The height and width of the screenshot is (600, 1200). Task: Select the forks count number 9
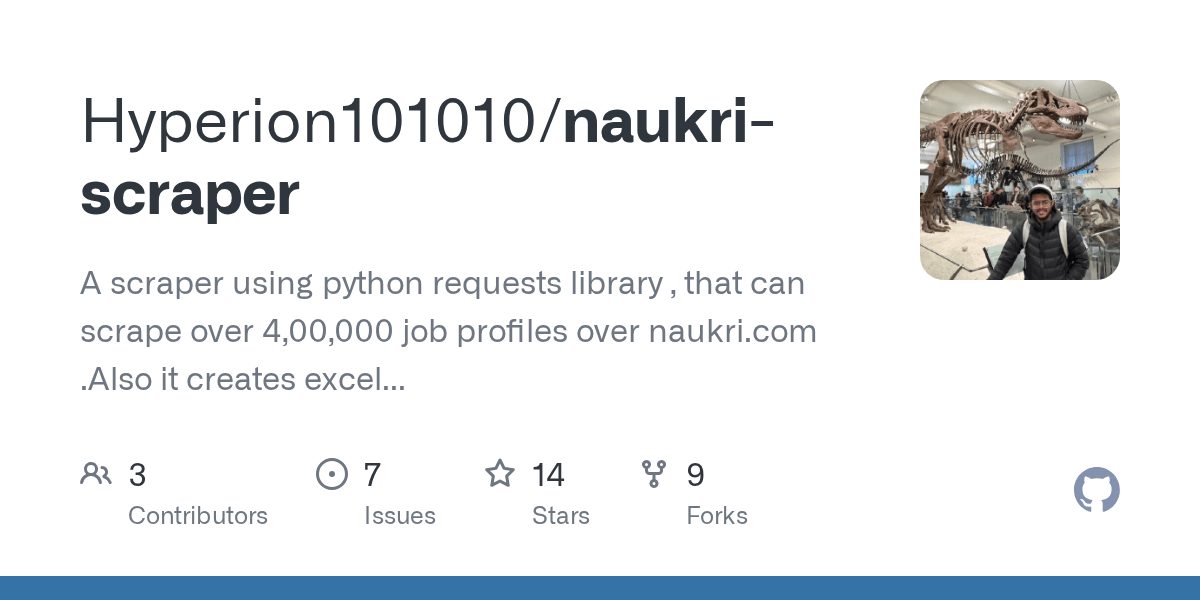pos(695,475)
